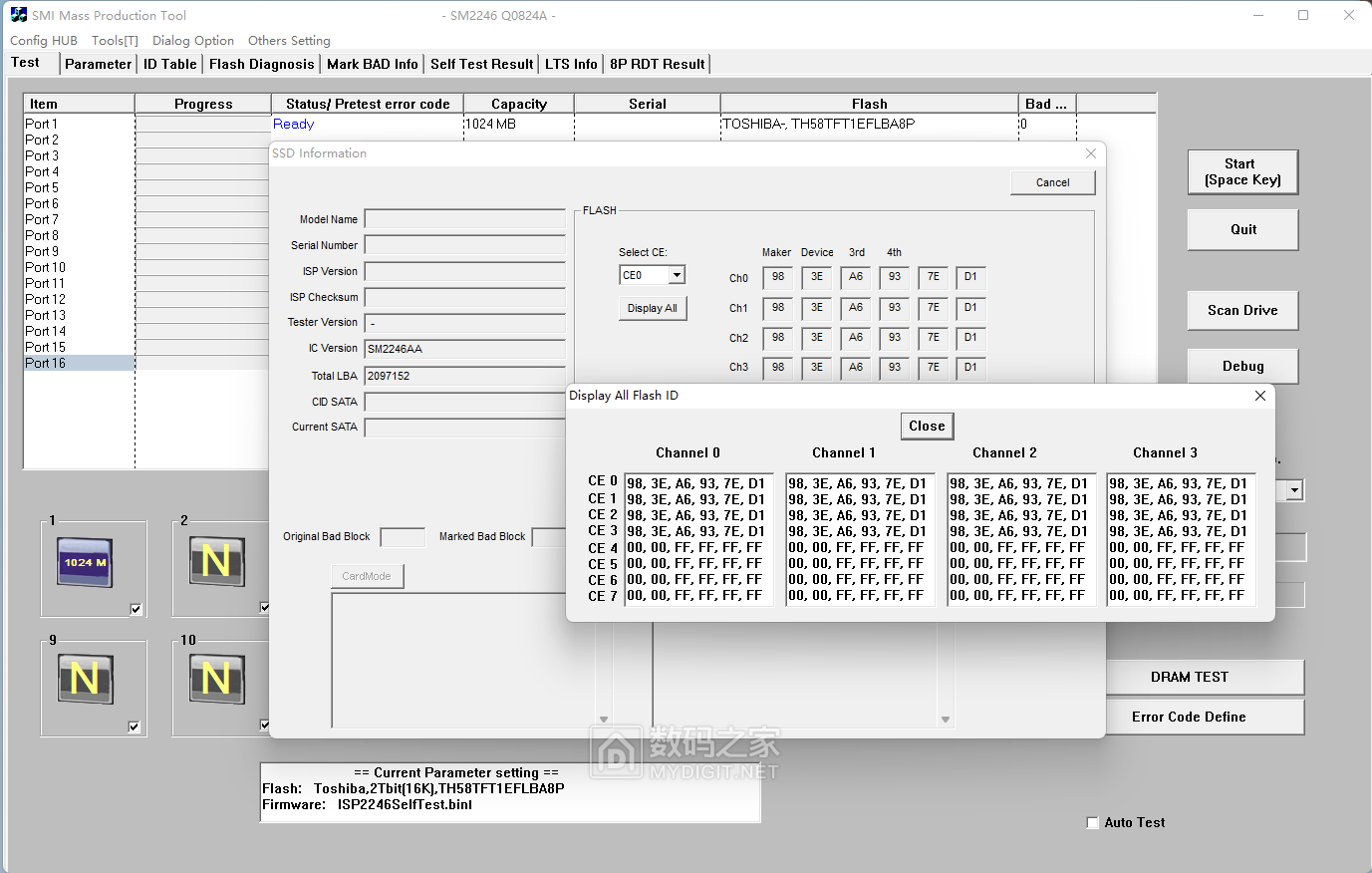
Task: Click the Serial Number field
Action: click(x=465, y=245)
